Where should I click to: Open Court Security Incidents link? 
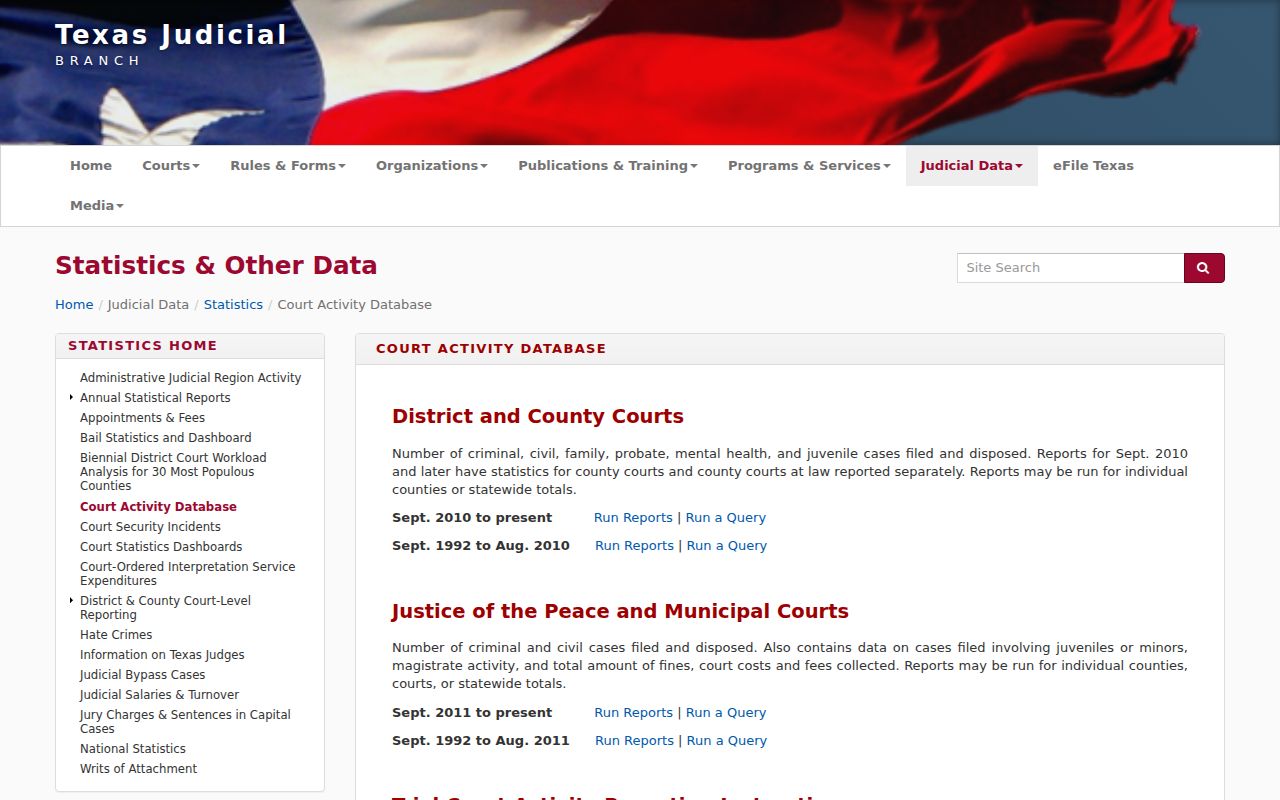click(150, 527)
